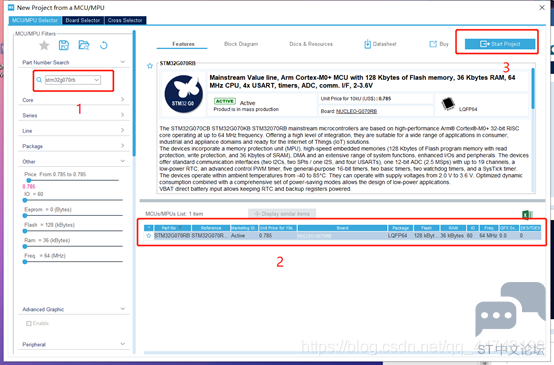Favorite STM32G070RB via star beside title
The image size is (554, 365).
(150, 66)
